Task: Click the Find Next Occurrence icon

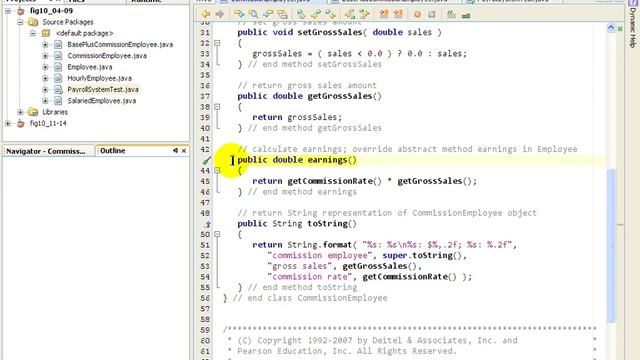Action: [x=268, y=15]
